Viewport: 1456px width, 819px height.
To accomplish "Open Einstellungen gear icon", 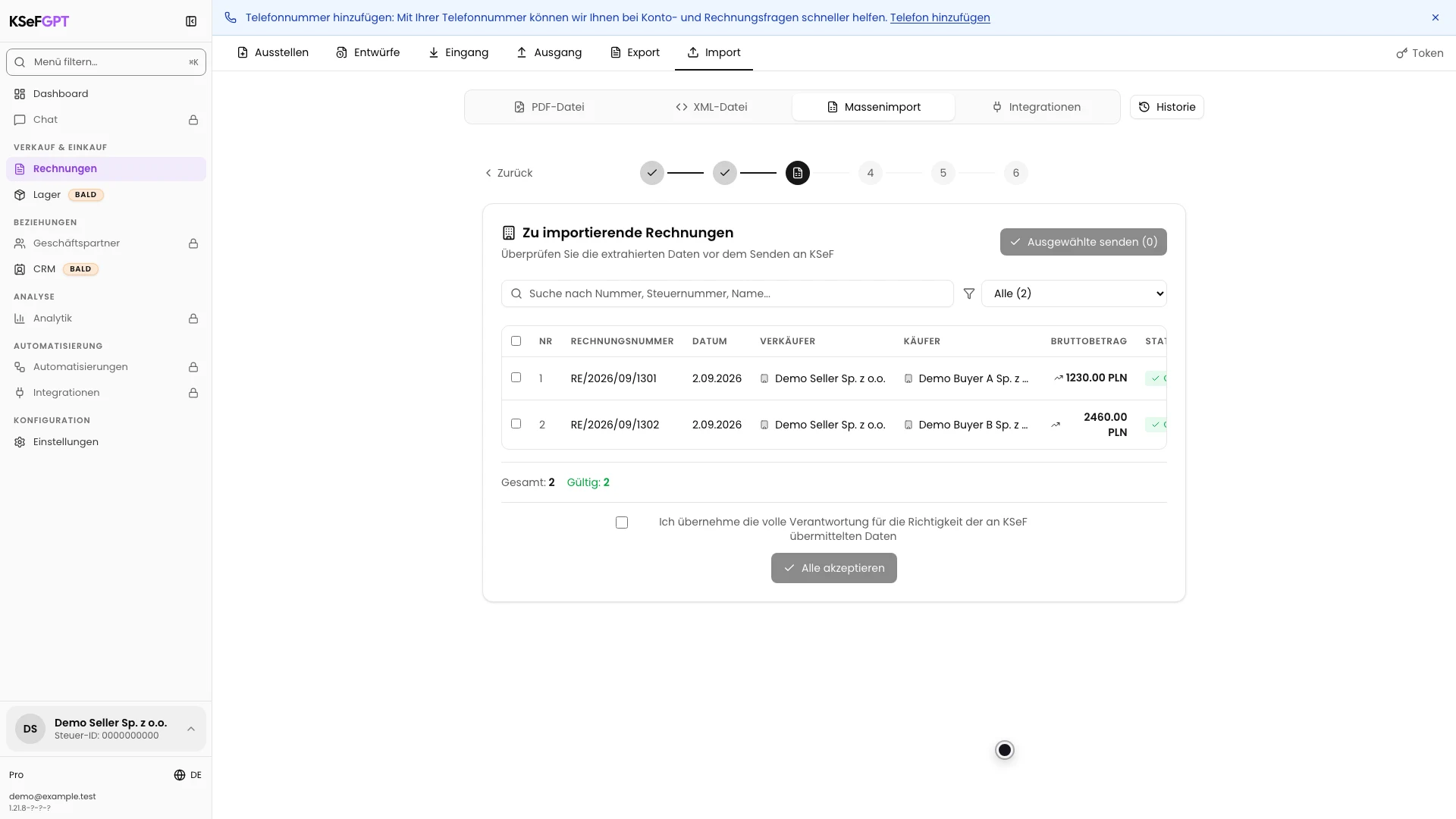I will pos(20,442).
